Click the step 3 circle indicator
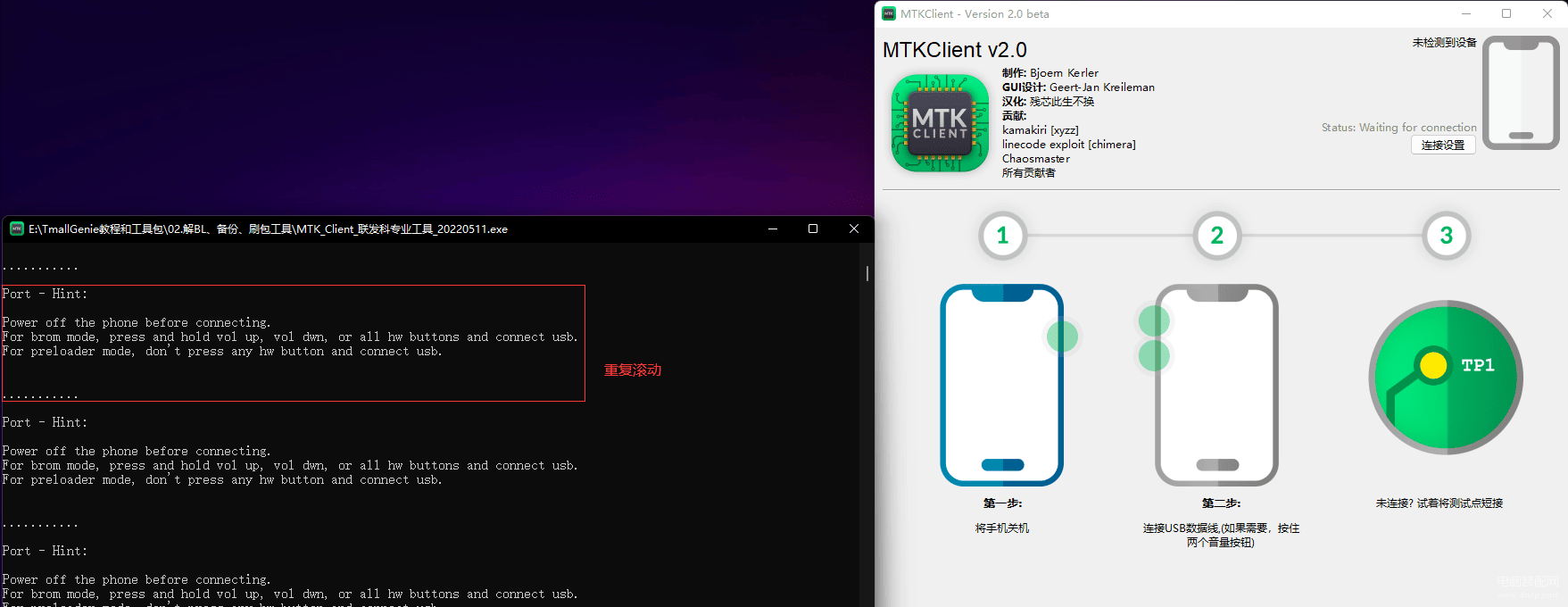This screenshot has height=607, width=1568. (x=1447, y=236)
